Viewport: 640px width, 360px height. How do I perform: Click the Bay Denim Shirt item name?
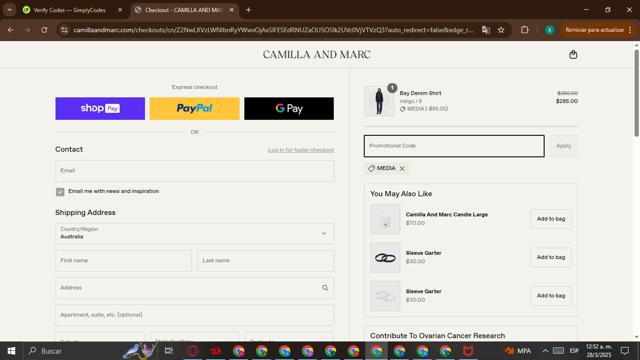[420, 93]
